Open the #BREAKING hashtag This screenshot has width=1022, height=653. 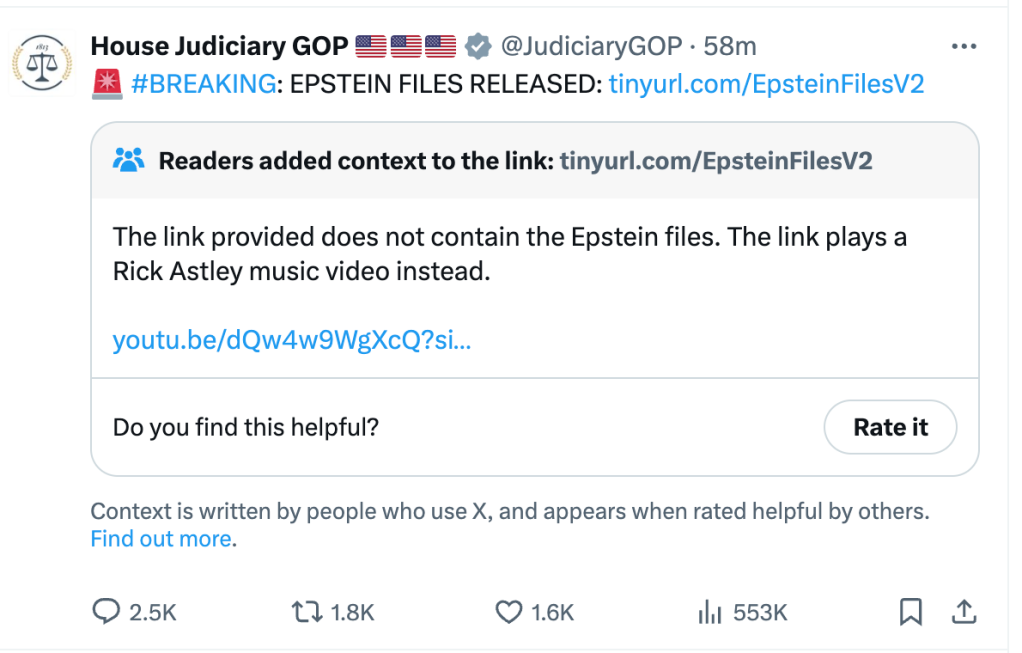203,85
